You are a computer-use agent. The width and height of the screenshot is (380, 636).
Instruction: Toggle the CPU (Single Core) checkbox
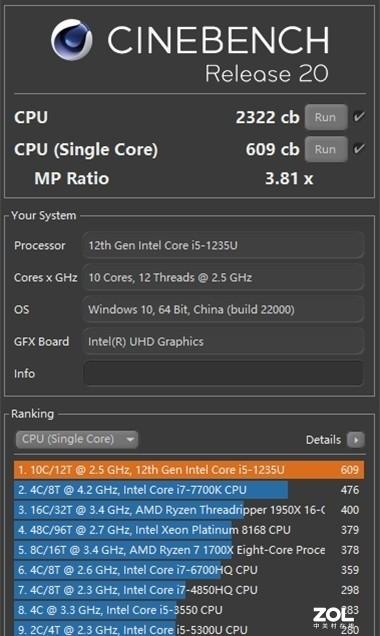coord(359,149)
